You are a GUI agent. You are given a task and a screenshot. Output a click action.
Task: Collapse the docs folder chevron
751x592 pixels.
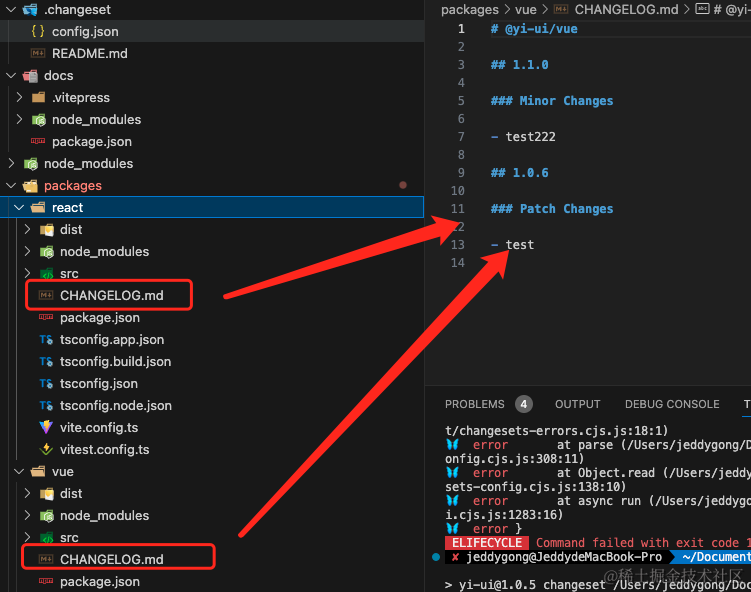tap(11, 75)
